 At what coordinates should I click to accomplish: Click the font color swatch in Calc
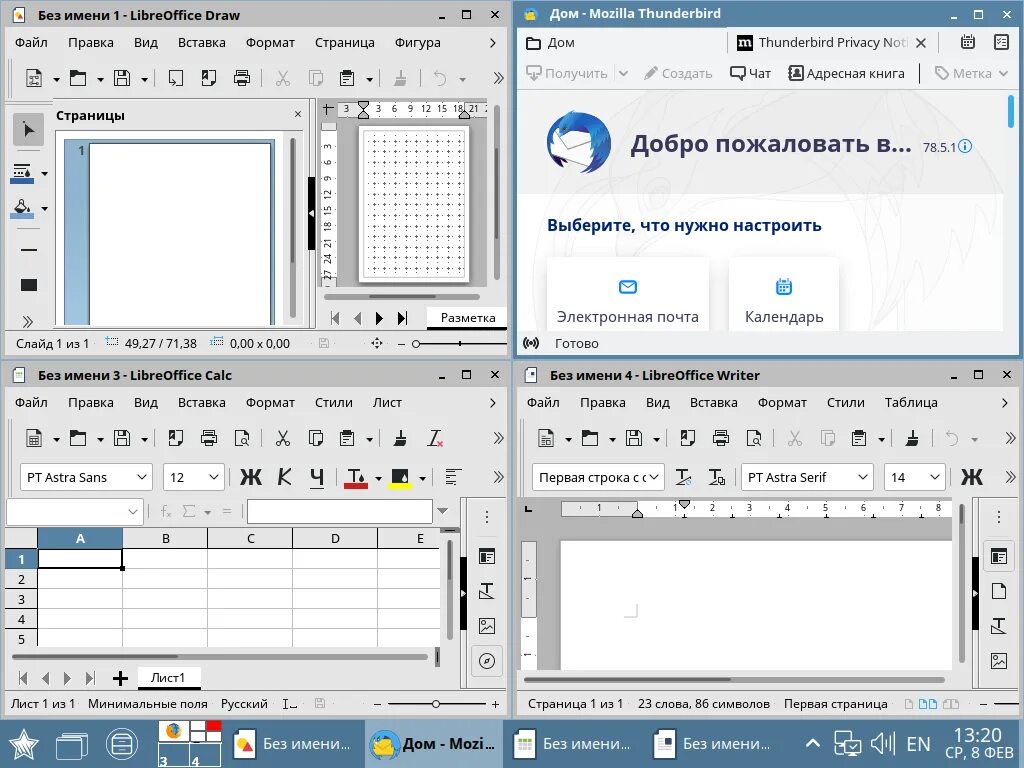coord(355,477)
